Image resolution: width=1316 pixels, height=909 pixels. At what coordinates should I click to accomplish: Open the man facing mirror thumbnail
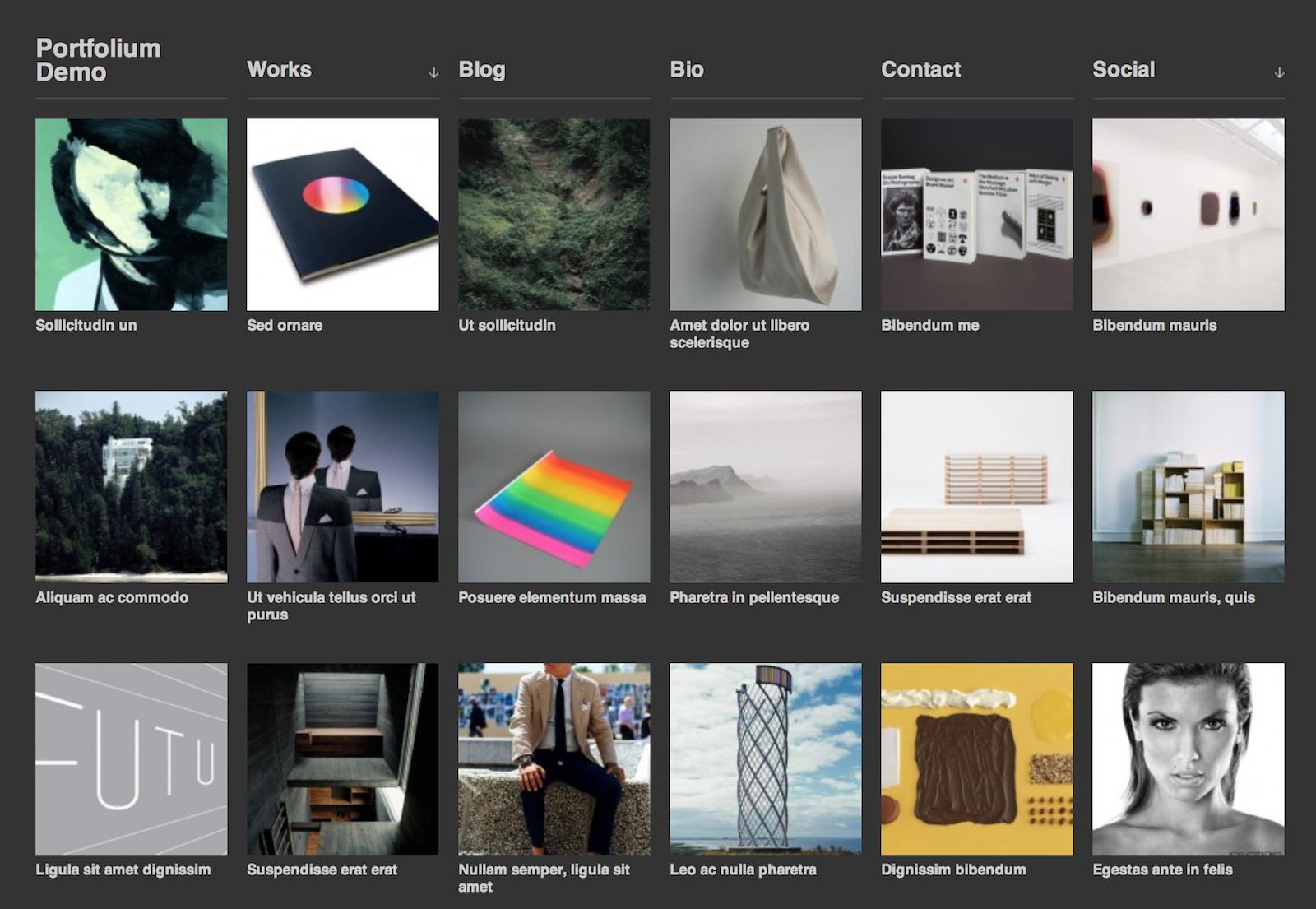pos(343,487)
